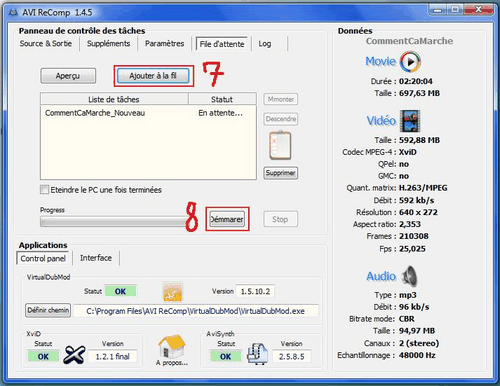
Task: Click the XviD OK status indicator
Action: [x=43, y=357]
